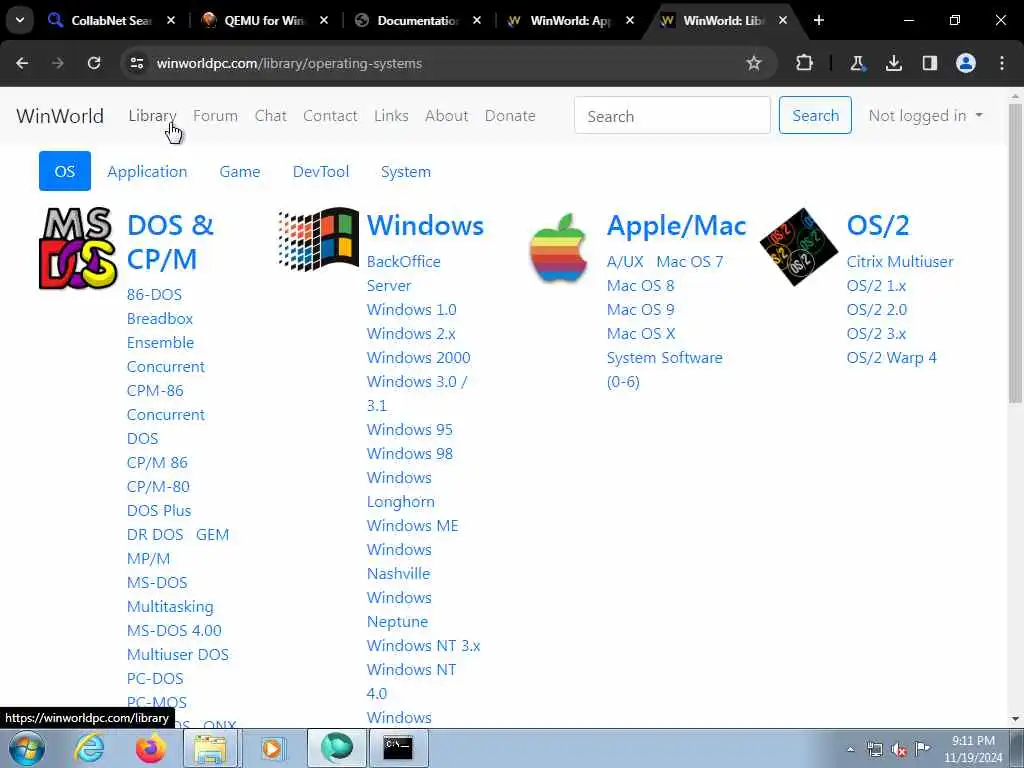The image size is (1024, 768).
Task: Open the extensions puzzle icon
Action: pyautogui.click(x=804, y=63)
